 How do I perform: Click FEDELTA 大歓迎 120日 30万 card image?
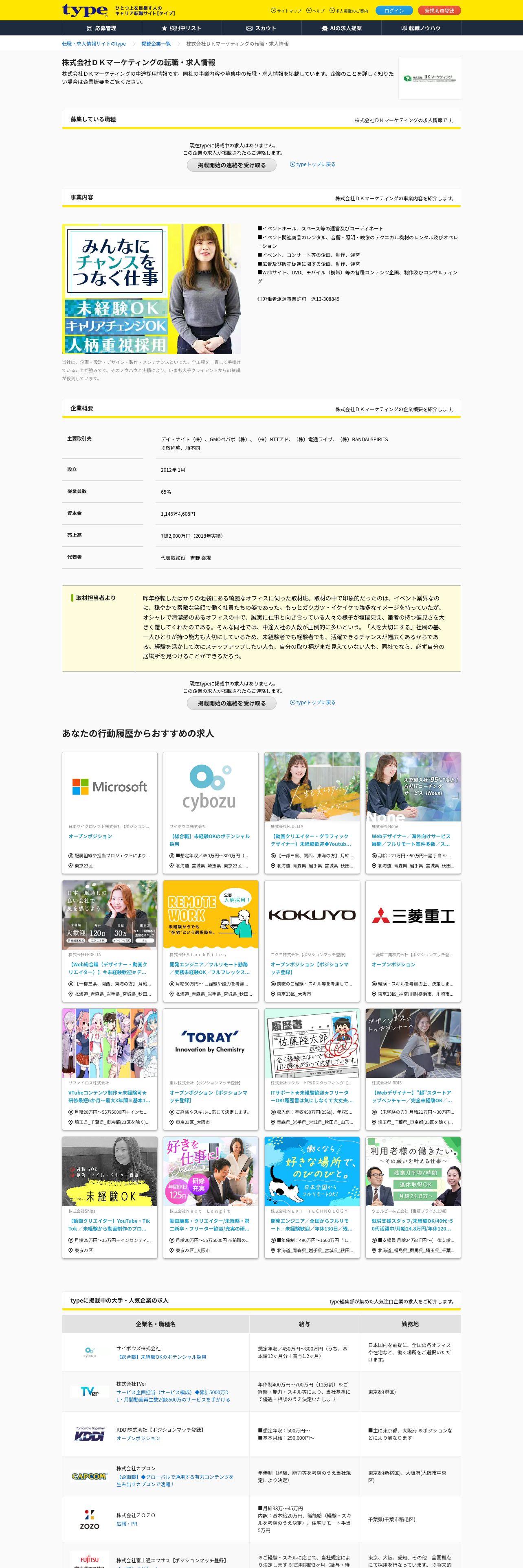click(110, 914)
